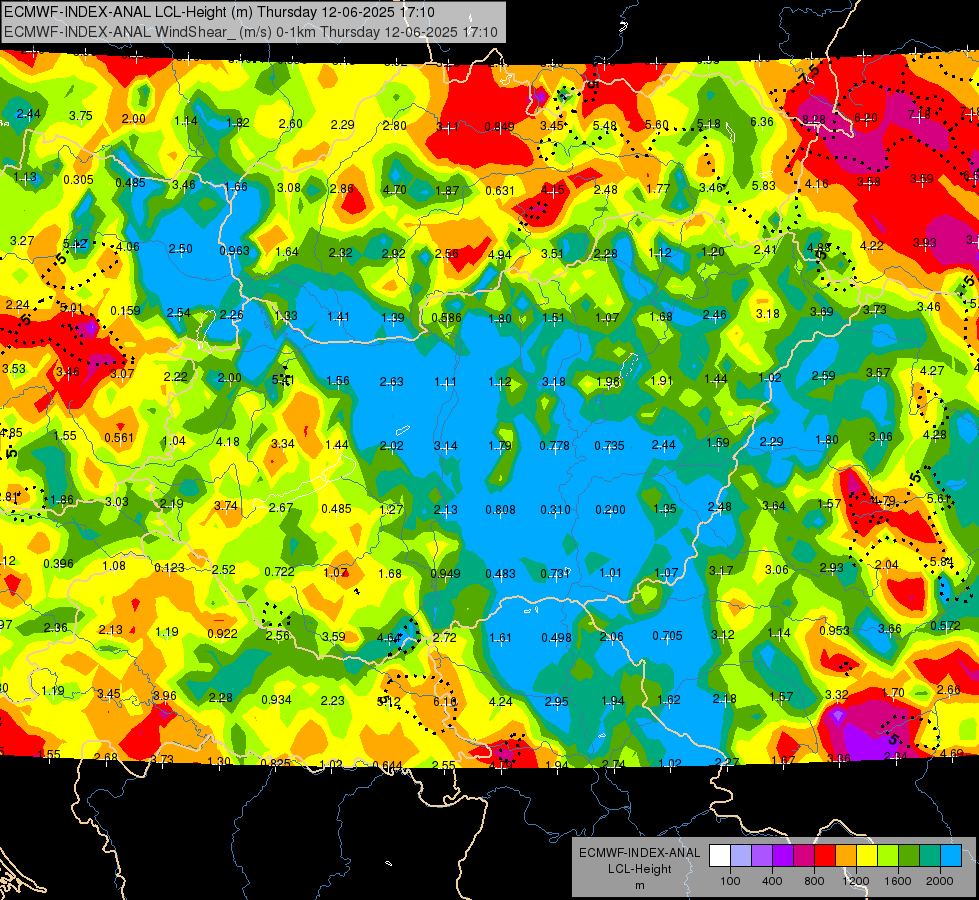The width and height of the screenshot is (979, 900).
Task: Click the wind shear value '5.83'
Action: coord(764,185)
